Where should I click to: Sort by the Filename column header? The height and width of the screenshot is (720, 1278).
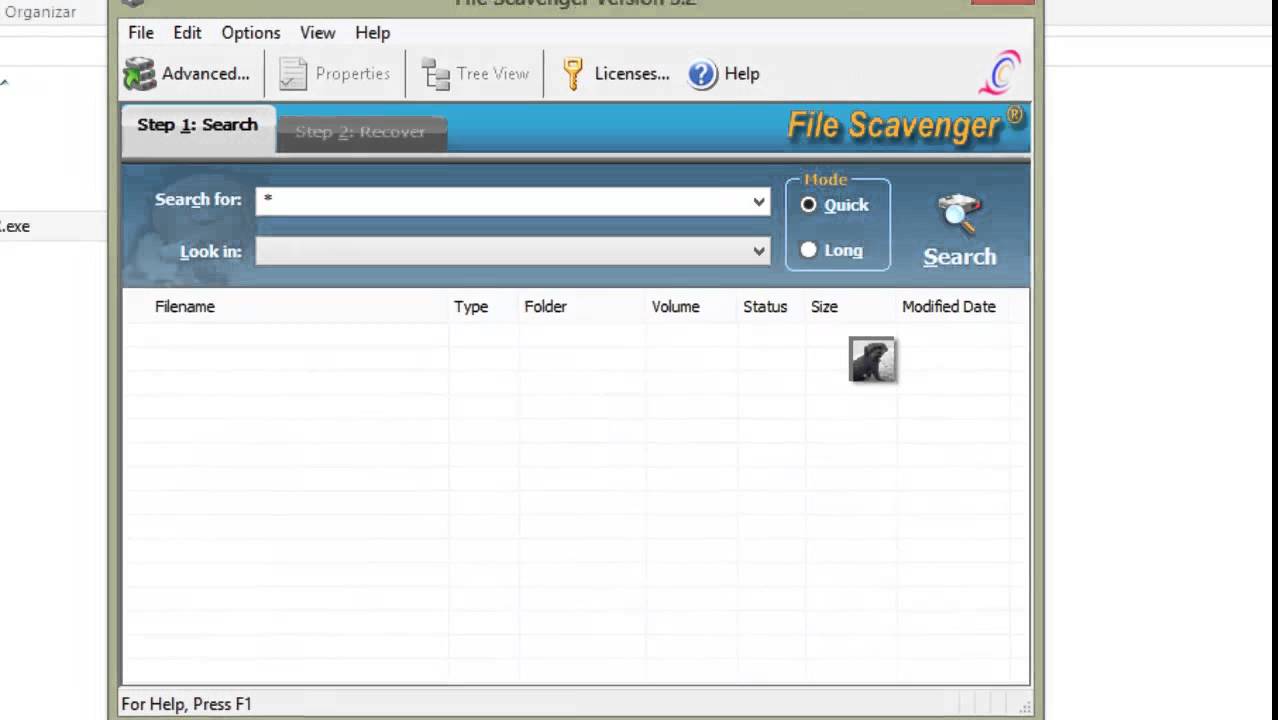185,307
